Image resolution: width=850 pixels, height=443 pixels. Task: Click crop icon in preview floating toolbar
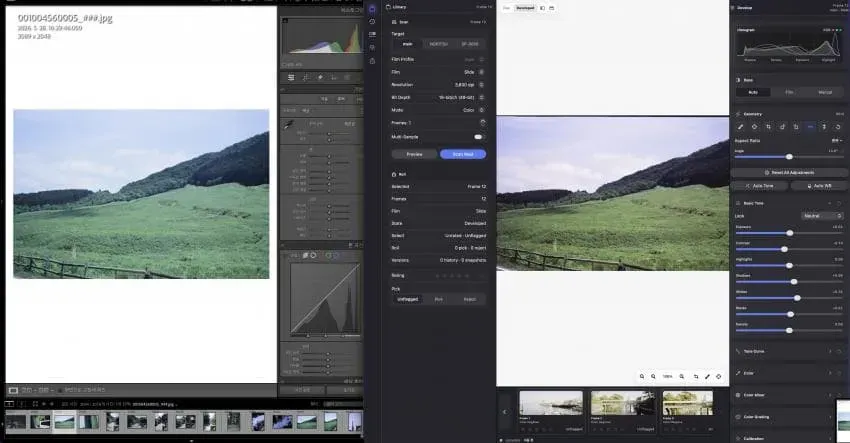coord(696,376)
